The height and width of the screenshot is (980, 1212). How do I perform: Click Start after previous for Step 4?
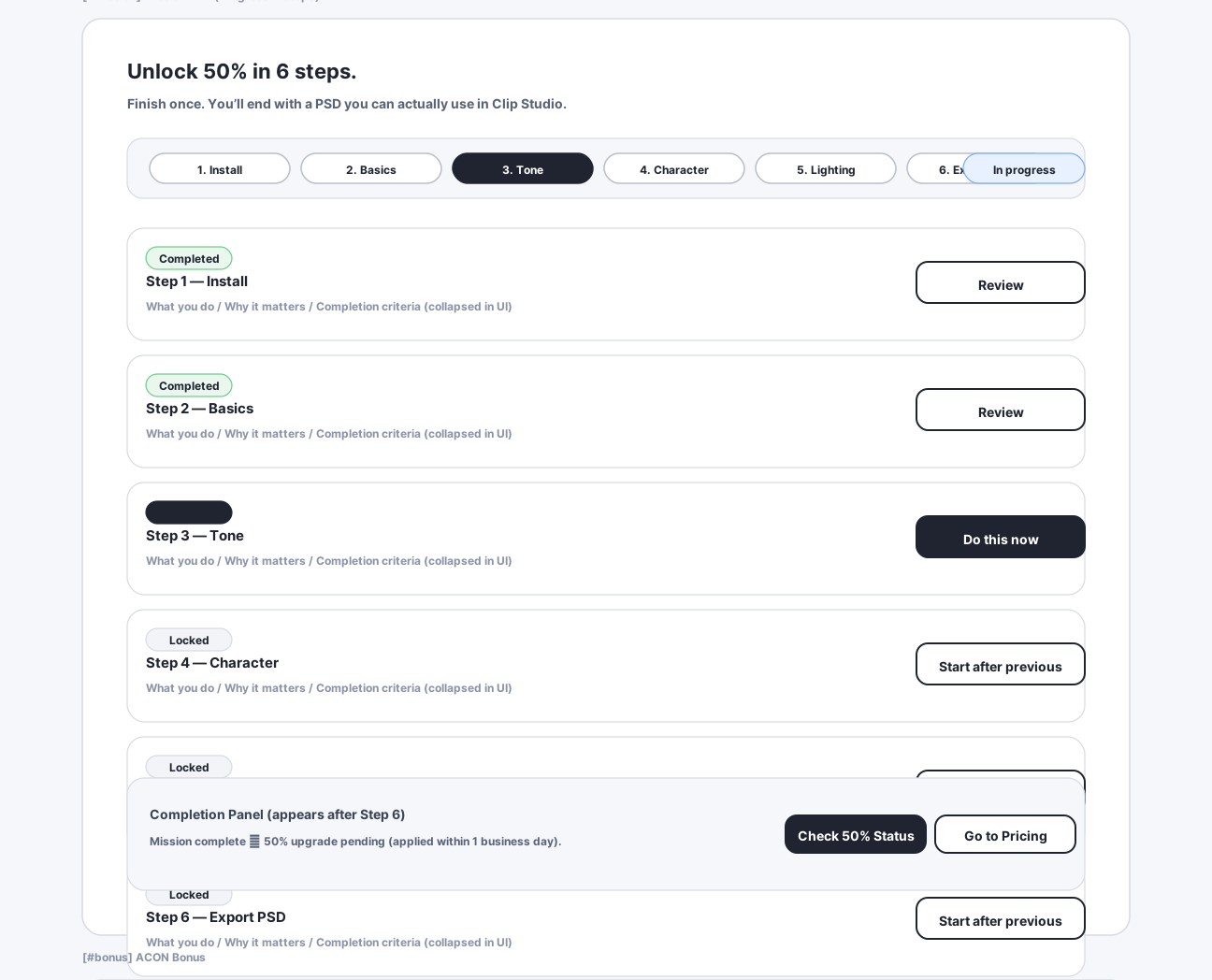pos(1001,665)
